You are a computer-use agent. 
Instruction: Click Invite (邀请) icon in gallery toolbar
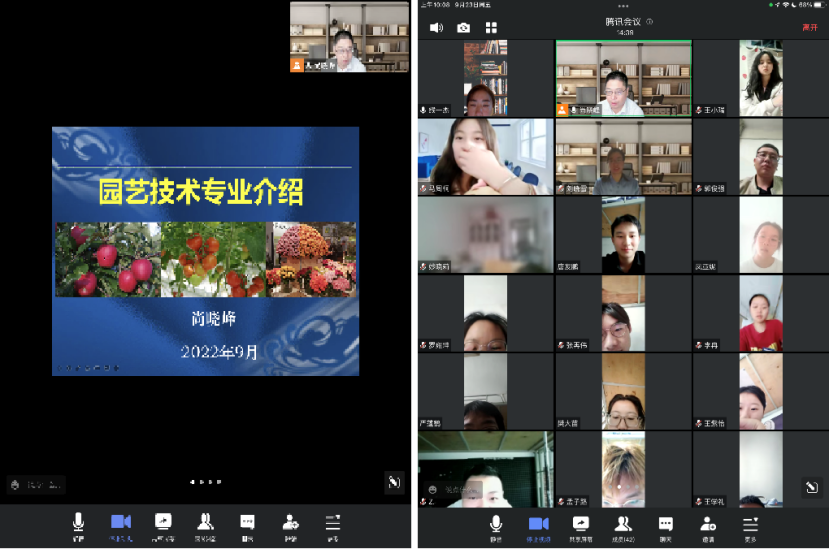[x=707, y=526]
